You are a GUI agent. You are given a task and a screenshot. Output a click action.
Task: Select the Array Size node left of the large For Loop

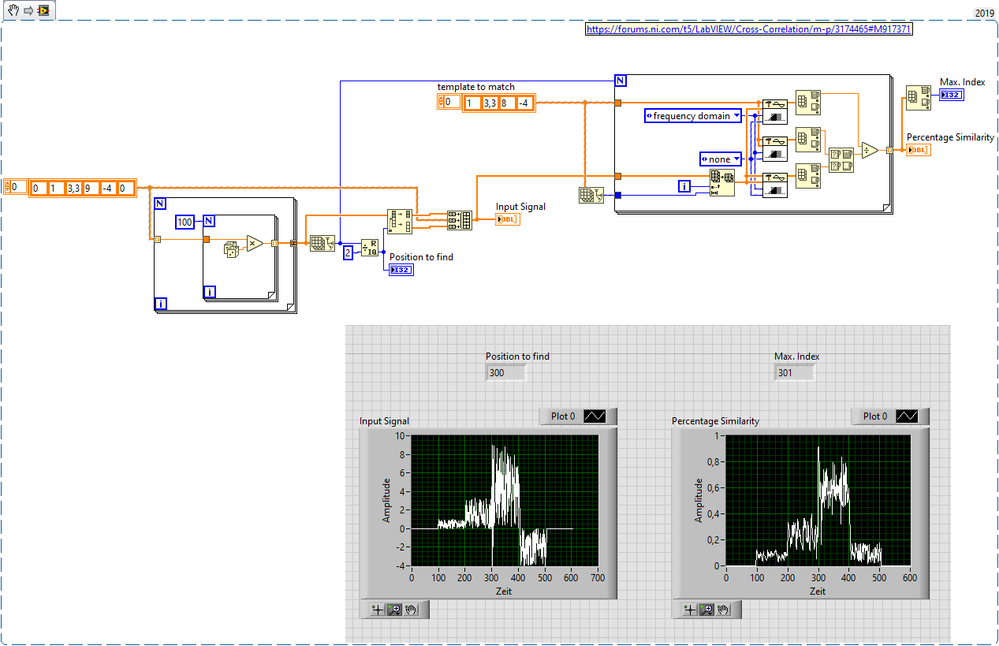click(591, 195)
